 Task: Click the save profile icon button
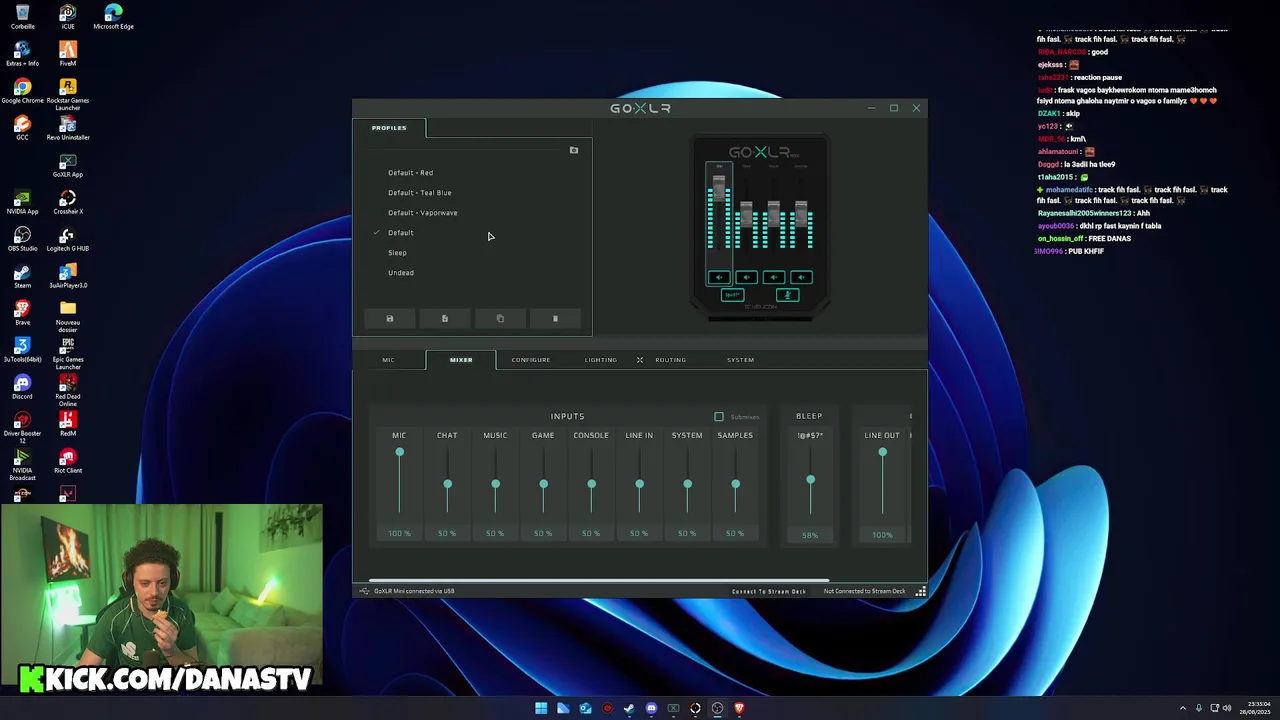(390, 319)
